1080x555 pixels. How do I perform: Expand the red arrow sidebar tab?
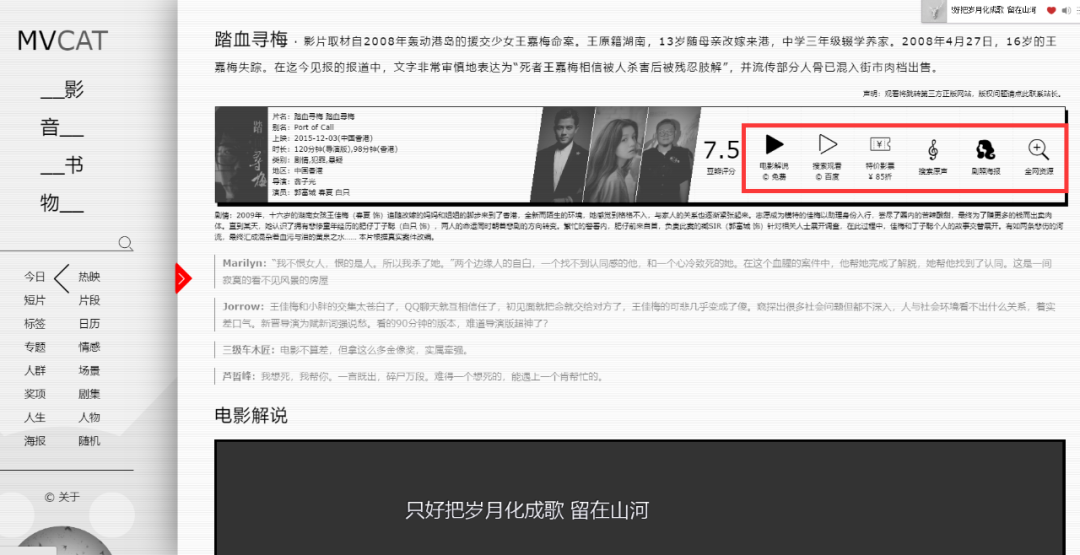click(182, 278)
